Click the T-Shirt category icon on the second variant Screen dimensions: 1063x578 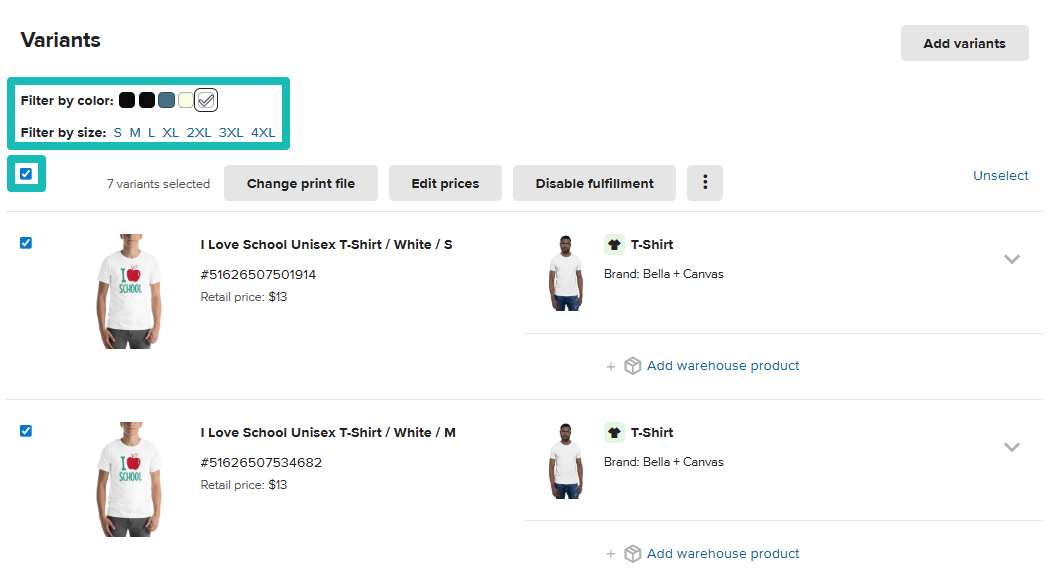coord(613,432)
